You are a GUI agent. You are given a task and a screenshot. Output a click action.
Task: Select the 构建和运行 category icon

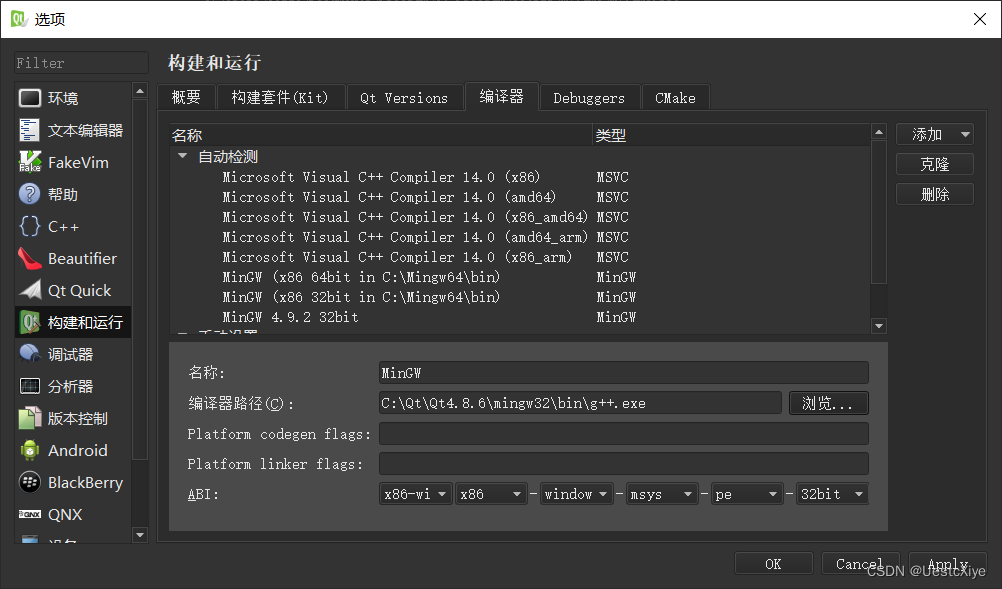coord(29,322)
